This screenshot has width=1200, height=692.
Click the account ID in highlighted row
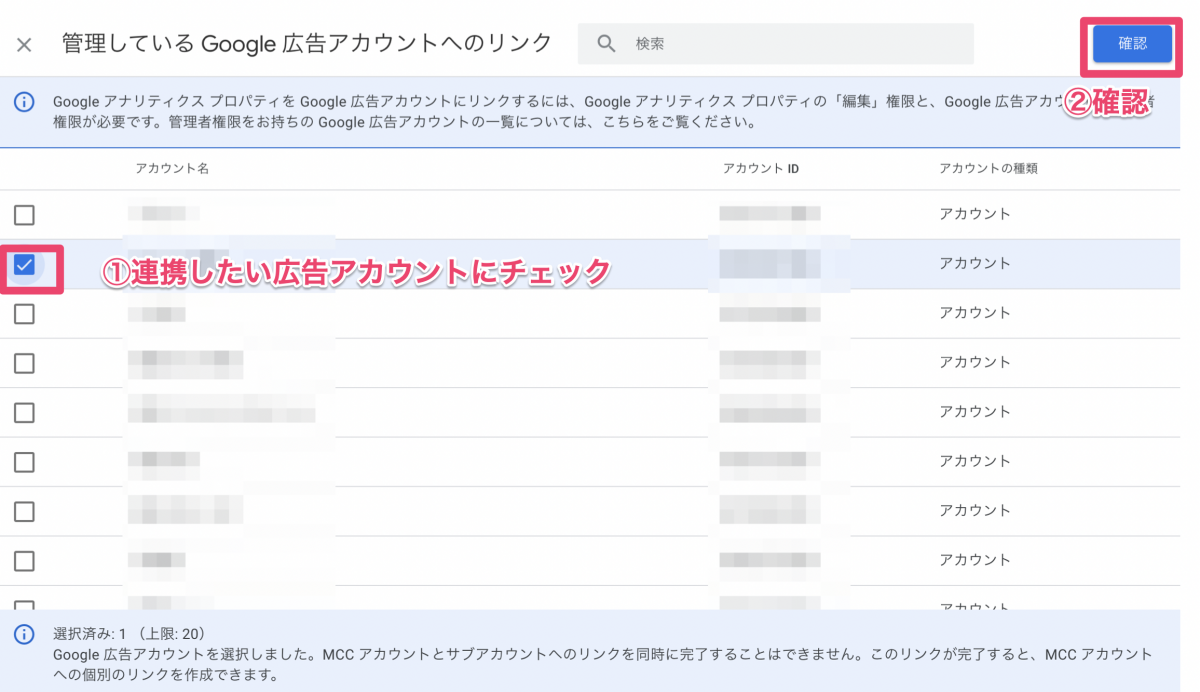(x=769, y=264)
